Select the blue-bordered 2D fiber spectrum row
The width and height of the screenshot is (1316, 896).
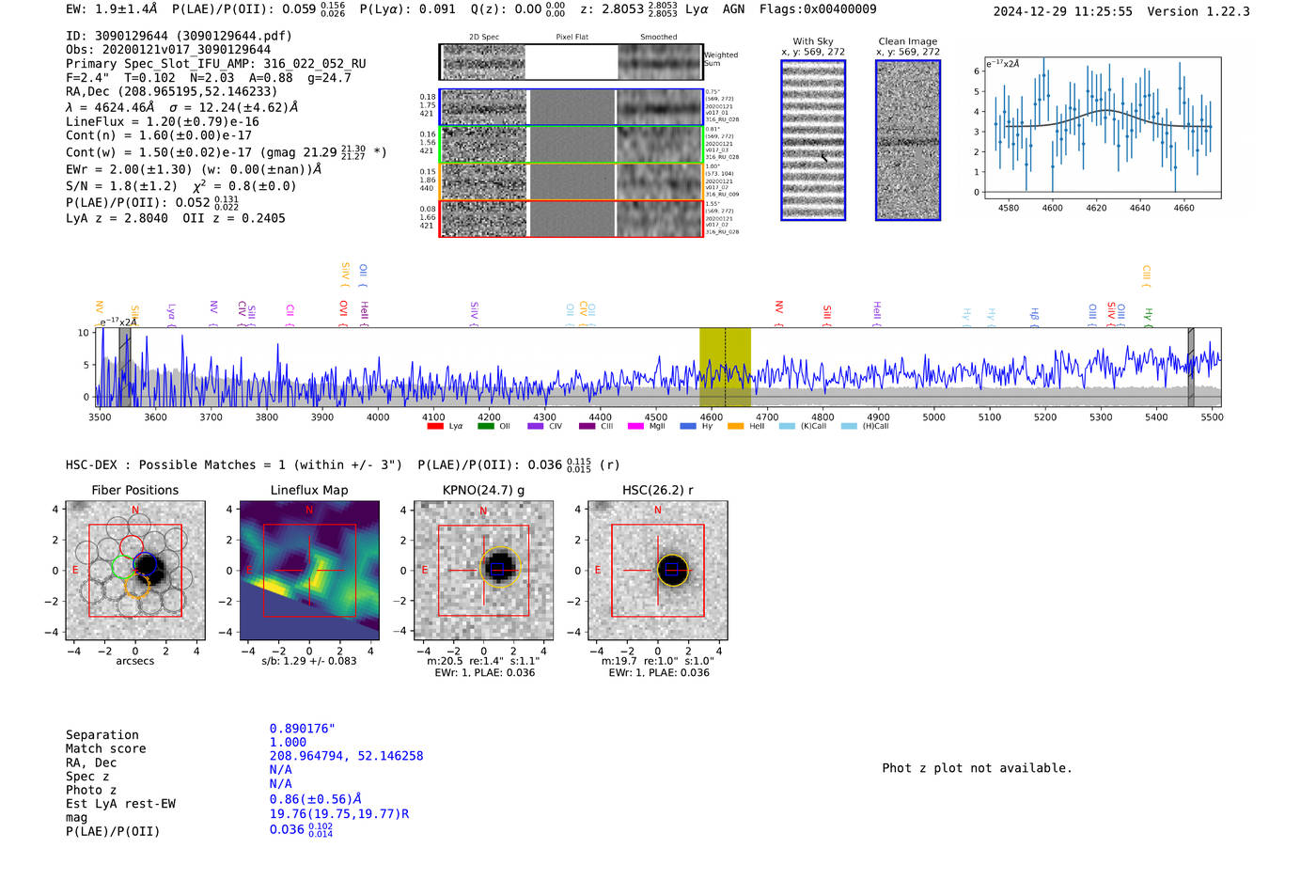click(572, 107)
